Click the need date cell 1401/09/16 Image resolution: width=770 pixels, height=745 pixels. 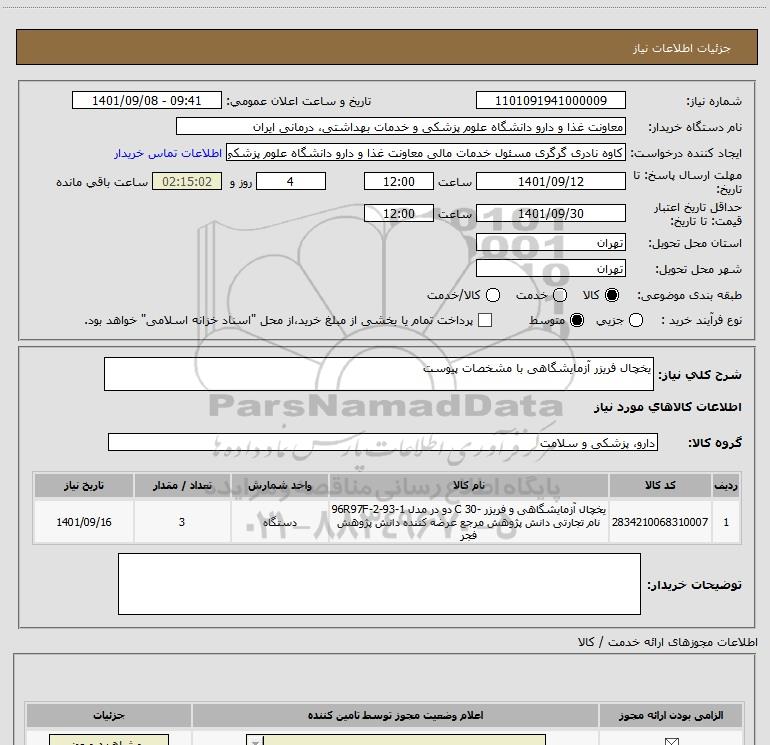click(x=83, y=522)
